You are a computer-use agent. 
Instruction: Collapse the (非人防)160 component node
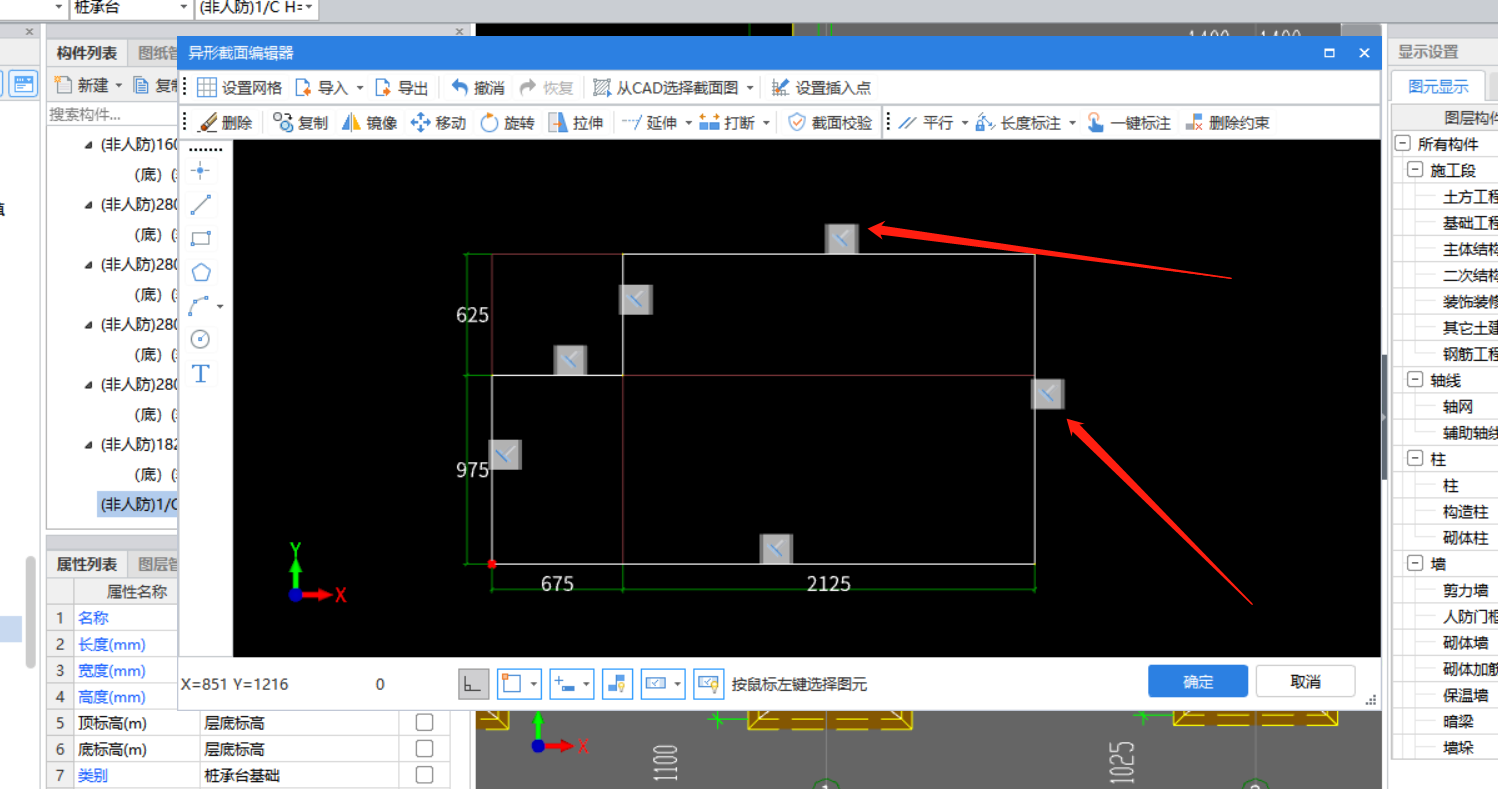click(89, 145)
